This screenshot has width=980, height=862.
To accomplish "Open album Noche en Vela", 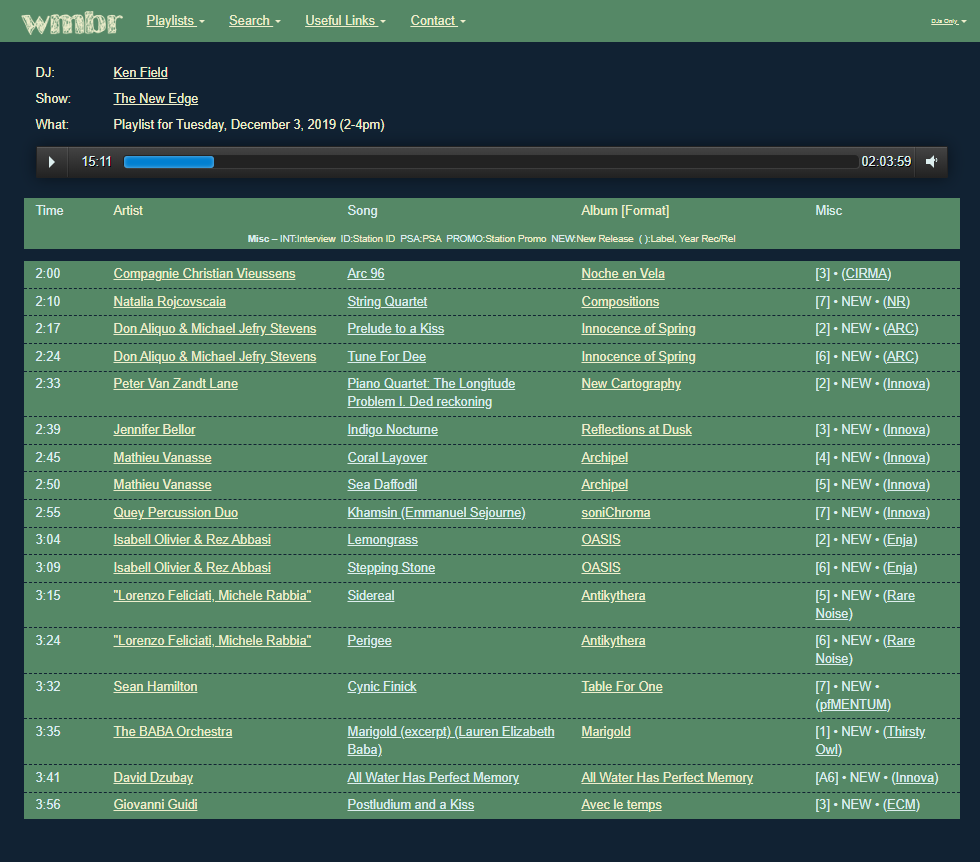I will pos(622,274).
